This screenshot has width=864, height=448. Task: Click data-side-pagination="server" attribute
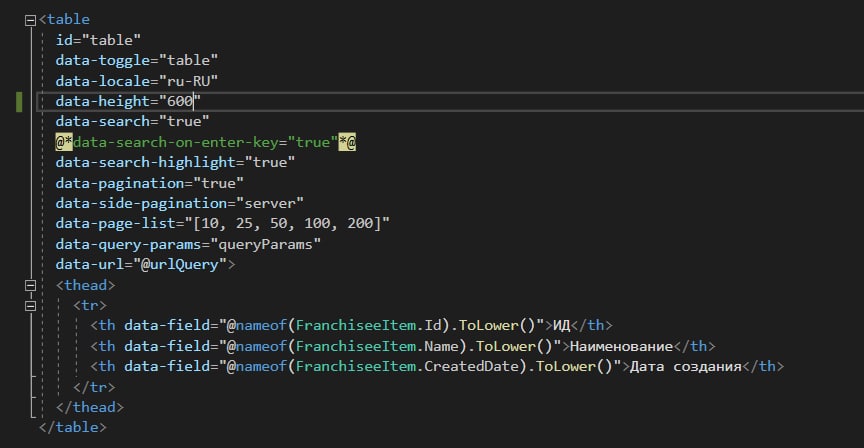click(x=180, y=203)
